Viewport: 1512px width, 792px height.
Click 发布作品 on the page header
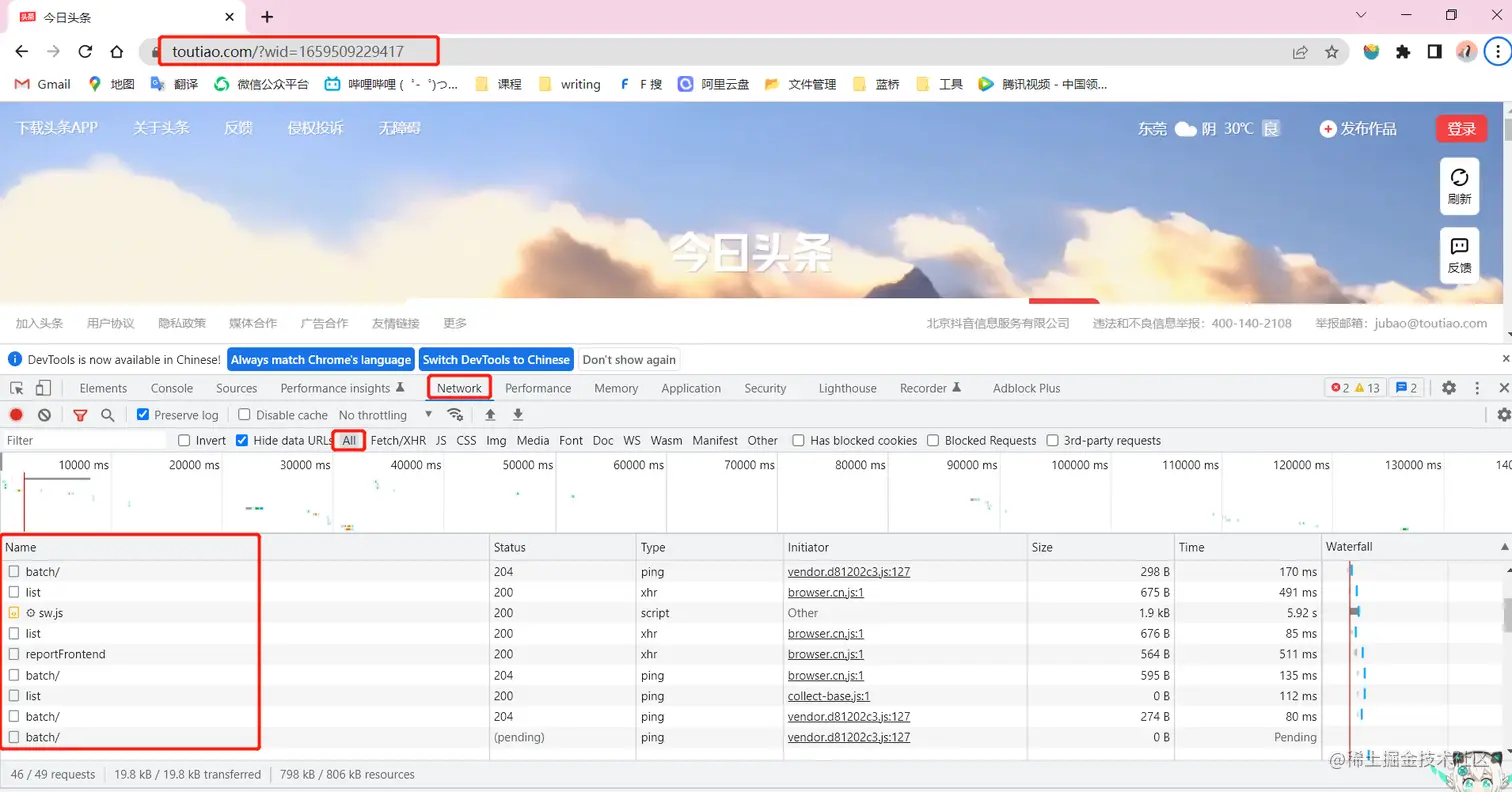pyautogui.click(x=1358, y=129)
